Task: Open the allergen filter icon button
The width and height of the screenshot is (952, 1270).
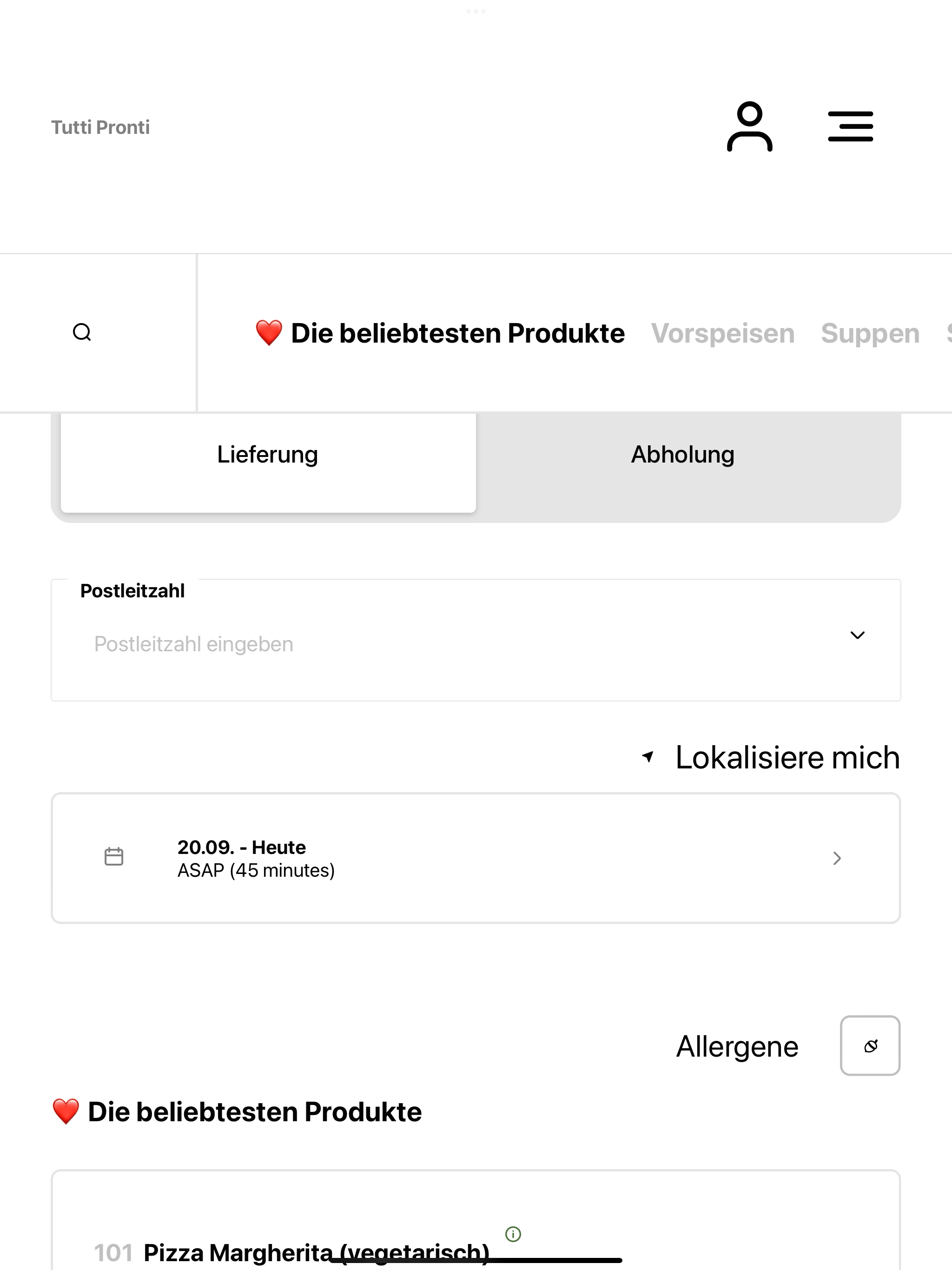Action: 870,1045
